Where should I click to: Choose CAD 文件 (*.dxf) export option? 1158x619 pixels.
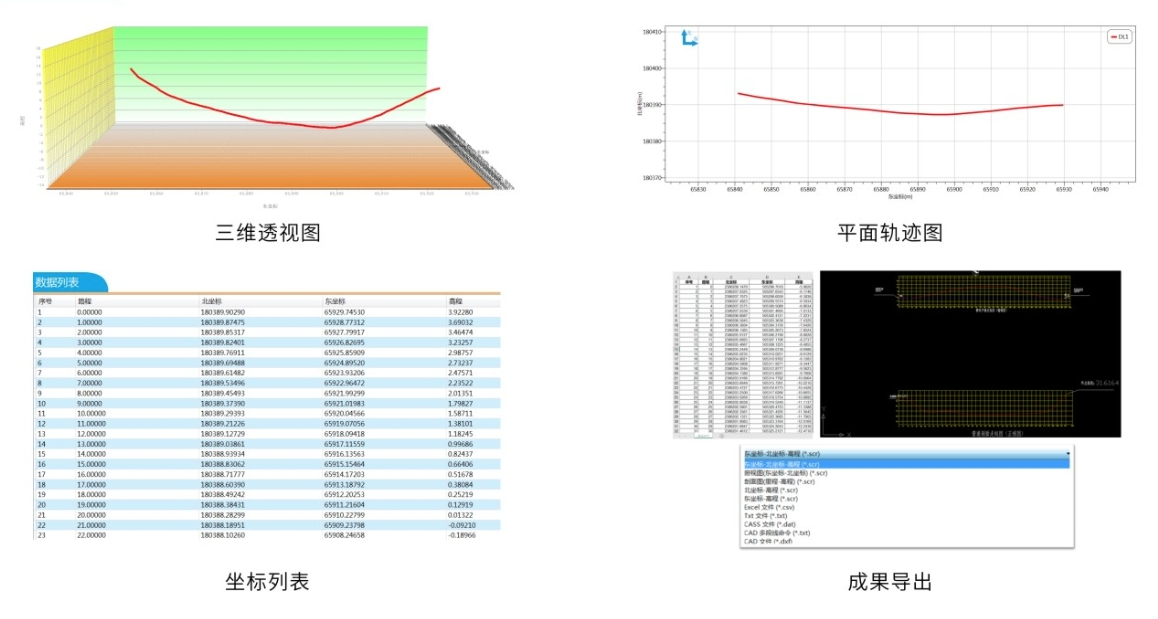pyautogui.click(x=768, y=541)
